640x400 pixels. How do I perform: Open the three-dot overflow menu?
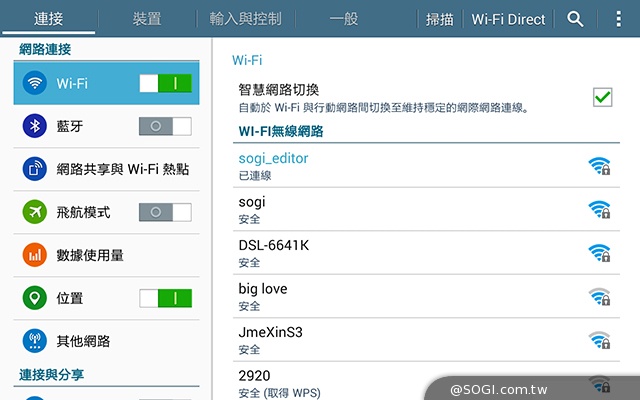(x=619, y=19)
